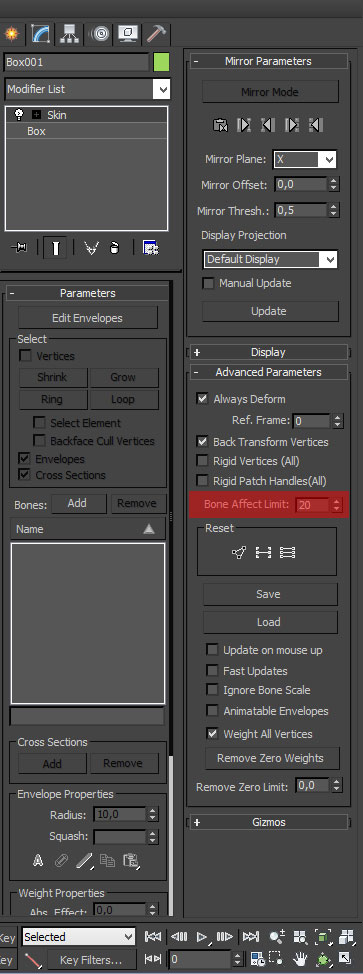Enable the Vertices checkbox
The height and width of the screenshot is (974, 363).
[25, 356]
